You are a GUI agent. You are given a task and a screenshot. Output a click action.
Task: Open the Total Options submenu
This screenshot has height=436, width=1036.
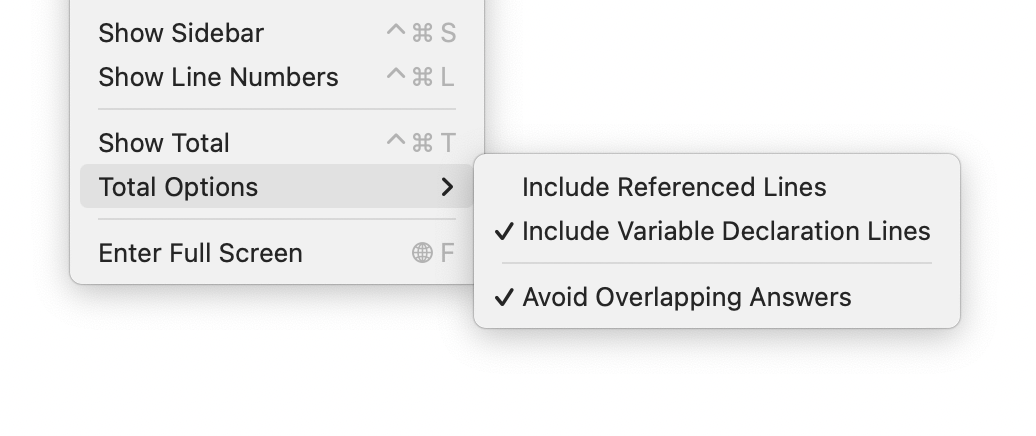coord(277,187)
